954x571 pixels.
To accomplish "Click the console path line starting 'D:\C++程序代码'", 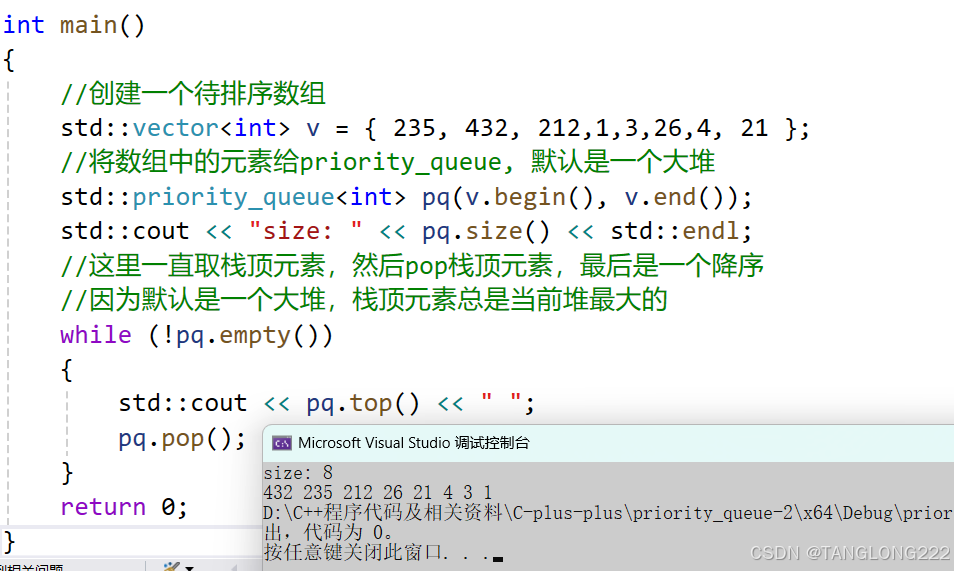I will pyautogui.click(x=608, y=513).
